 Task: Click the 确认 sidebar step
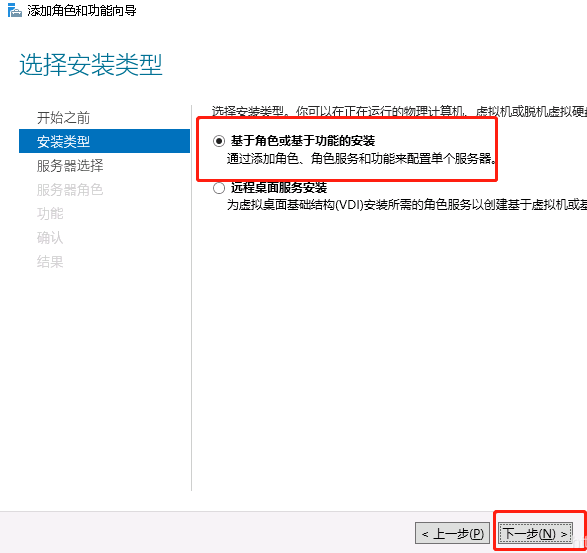[x=50, y=237]
